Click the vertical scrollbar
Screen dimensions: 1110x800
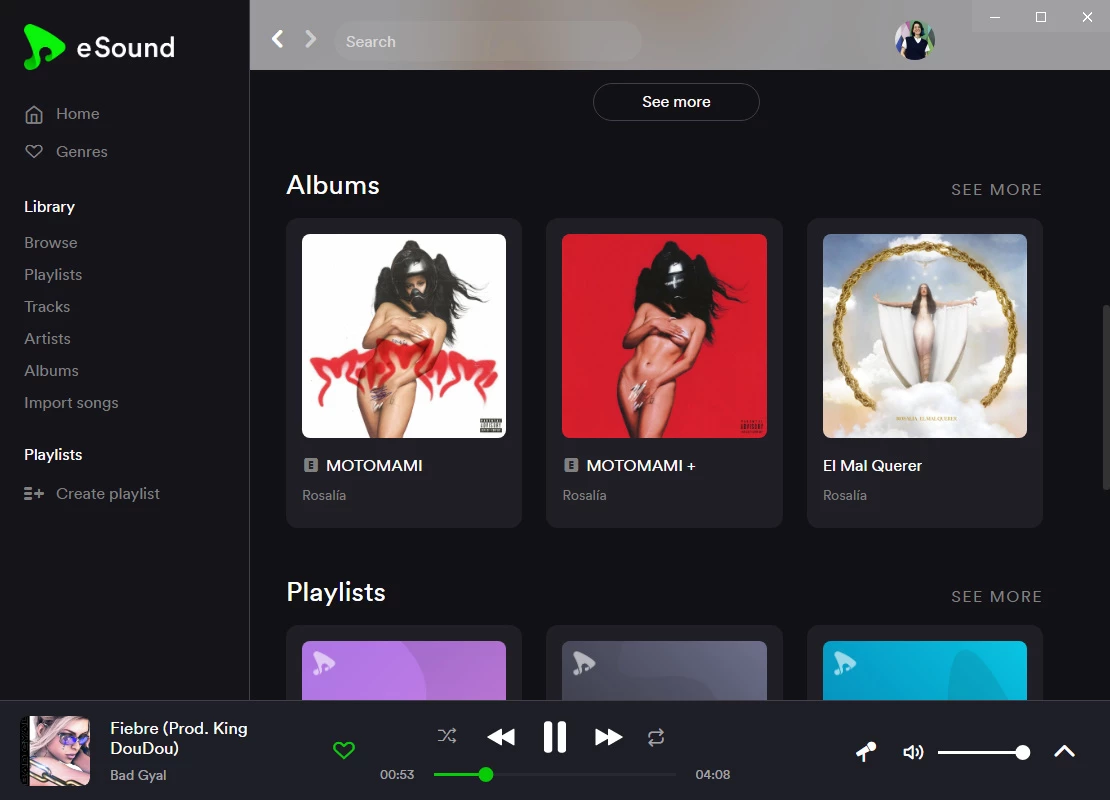tap(1106, 397)
